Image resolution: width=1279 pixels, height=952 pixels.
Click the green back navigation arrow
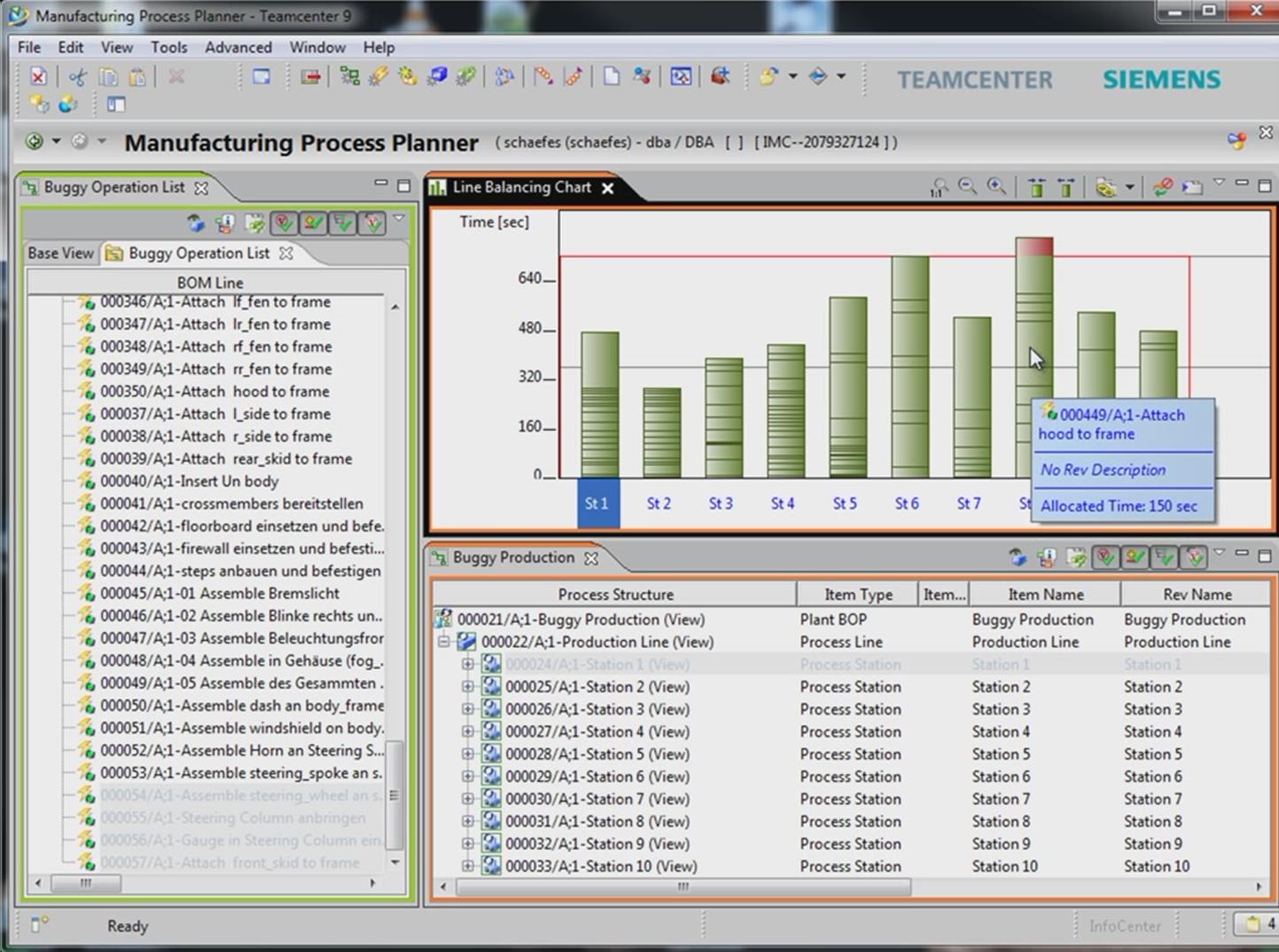tap(35, 141)
